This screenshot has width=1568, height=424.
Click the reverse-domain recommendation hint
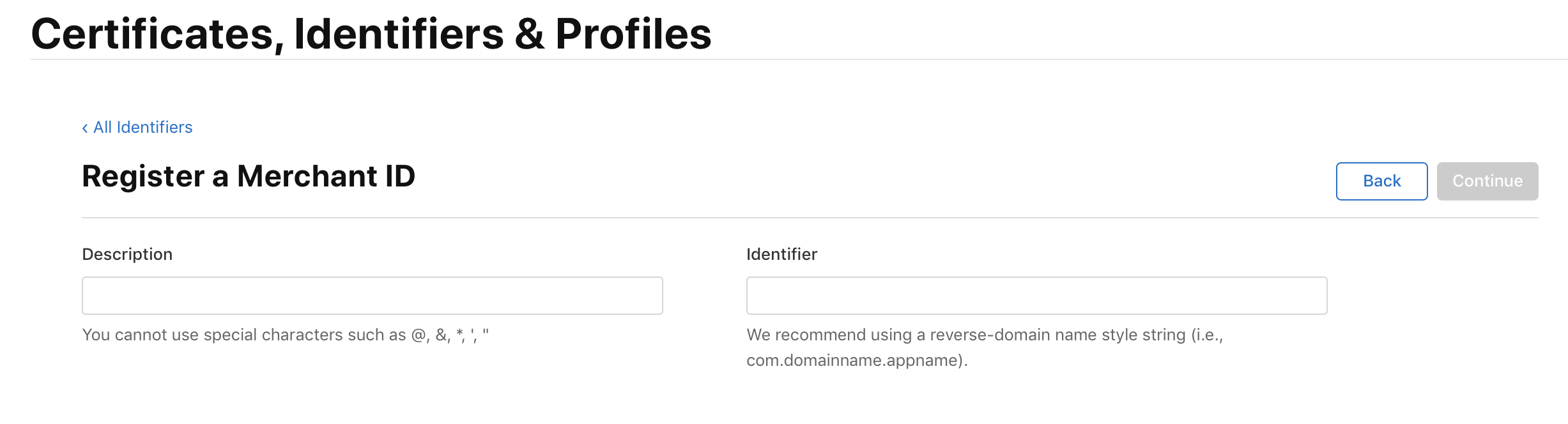(985, 347)
